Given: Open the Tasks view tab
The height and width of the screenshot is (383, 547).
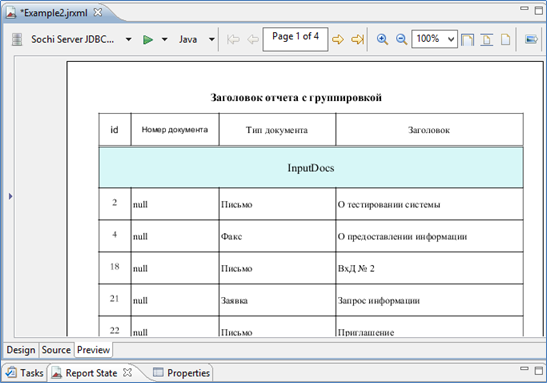Looking at the screenshot, I should click(25, 373).
